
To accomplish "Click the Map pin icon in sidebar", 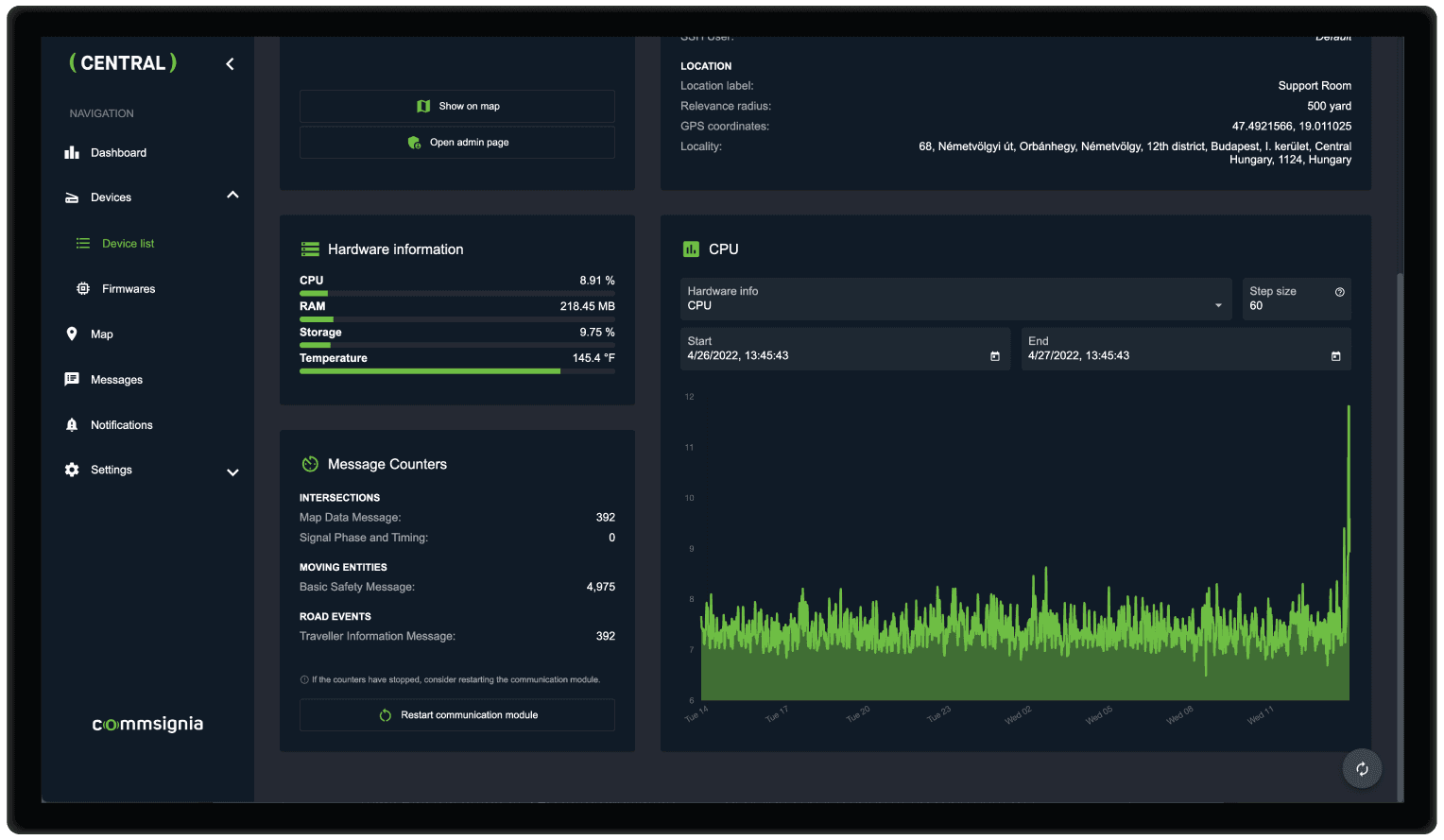I will (x=72, y=334).
